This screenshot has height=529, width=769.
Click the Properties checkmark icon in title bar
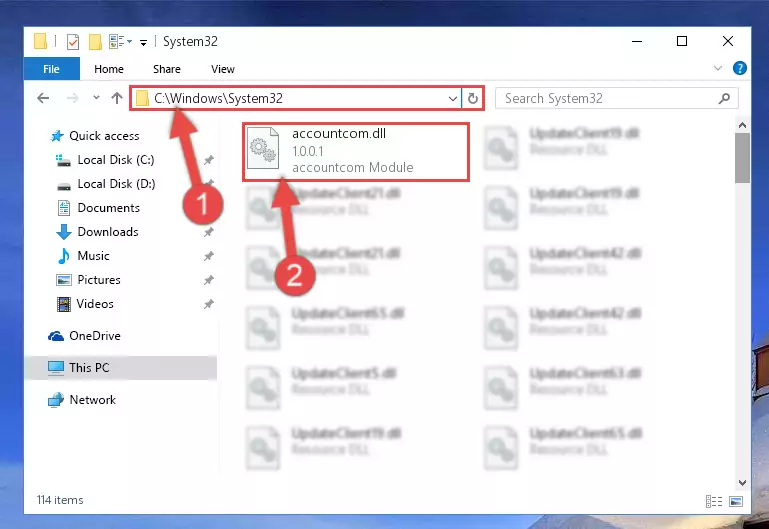point(73,42)
